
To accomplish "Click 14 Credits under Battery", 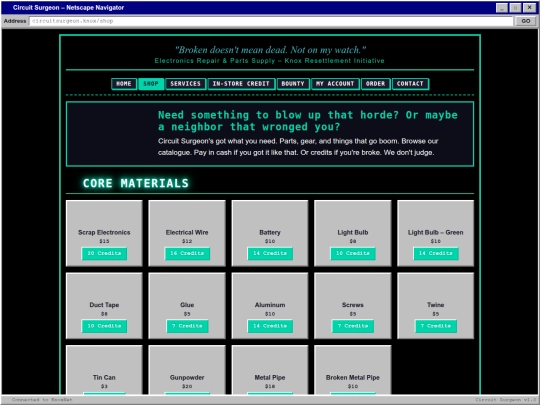I will (x=270, y=253).
